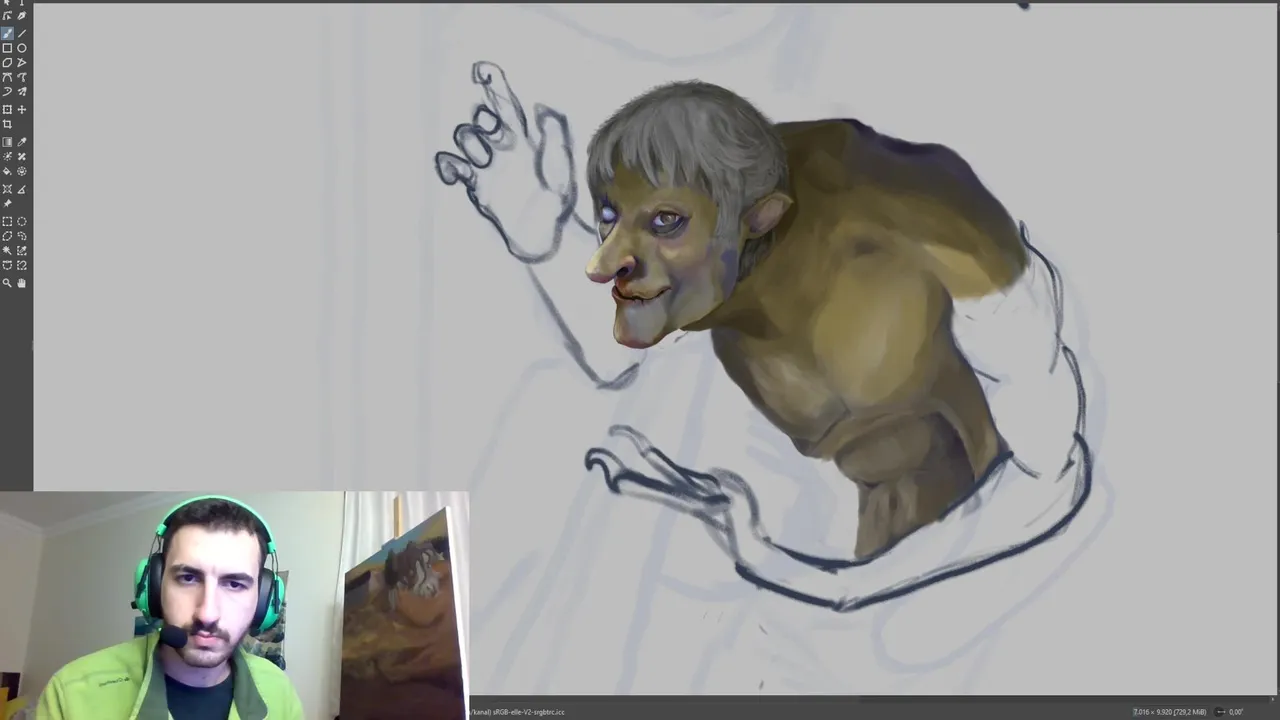This screenshot has height=720, width=1280.
Task: Select the Polyline tool
Action: (x=21, y=62)
